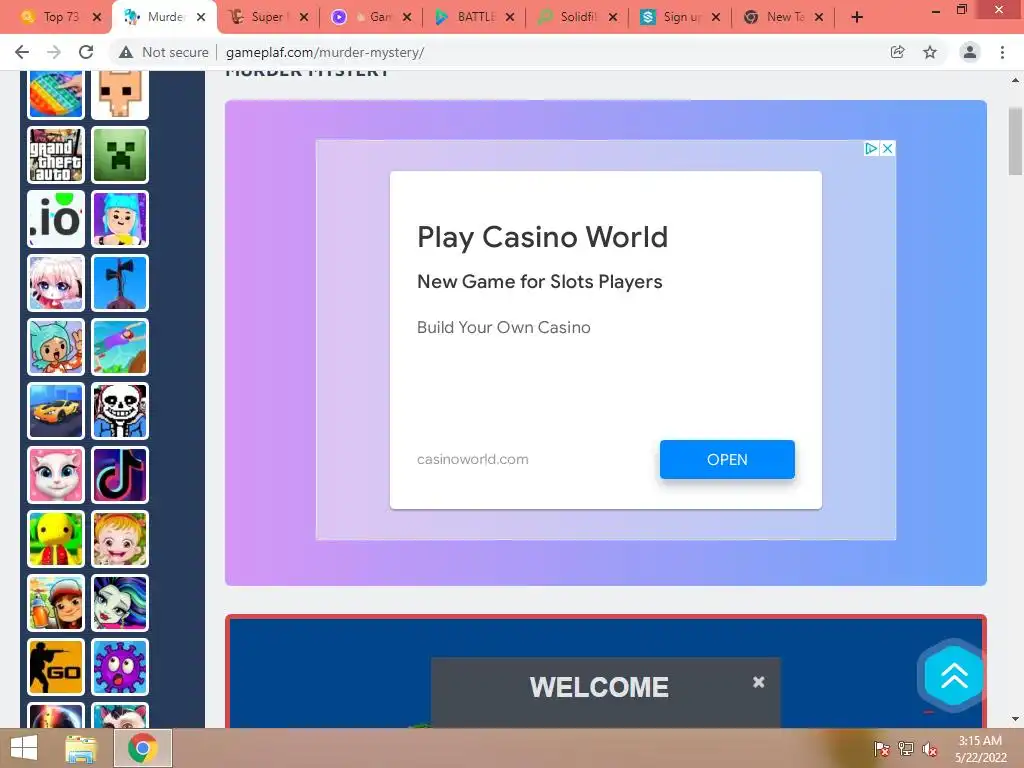The height and width of the screenshot is (768, 1024).
Task: Open the CS GO game icon
Action: (56, 667)
